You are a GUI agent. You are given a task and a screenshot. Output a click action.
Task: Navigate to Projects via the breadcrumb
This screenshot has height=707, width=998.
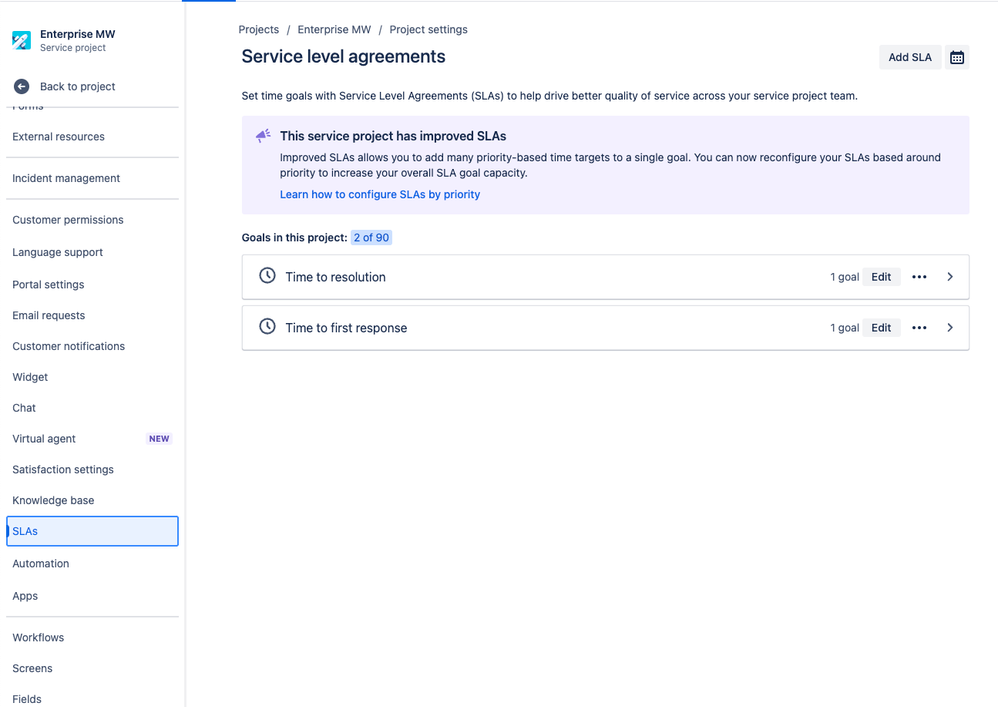258,29
